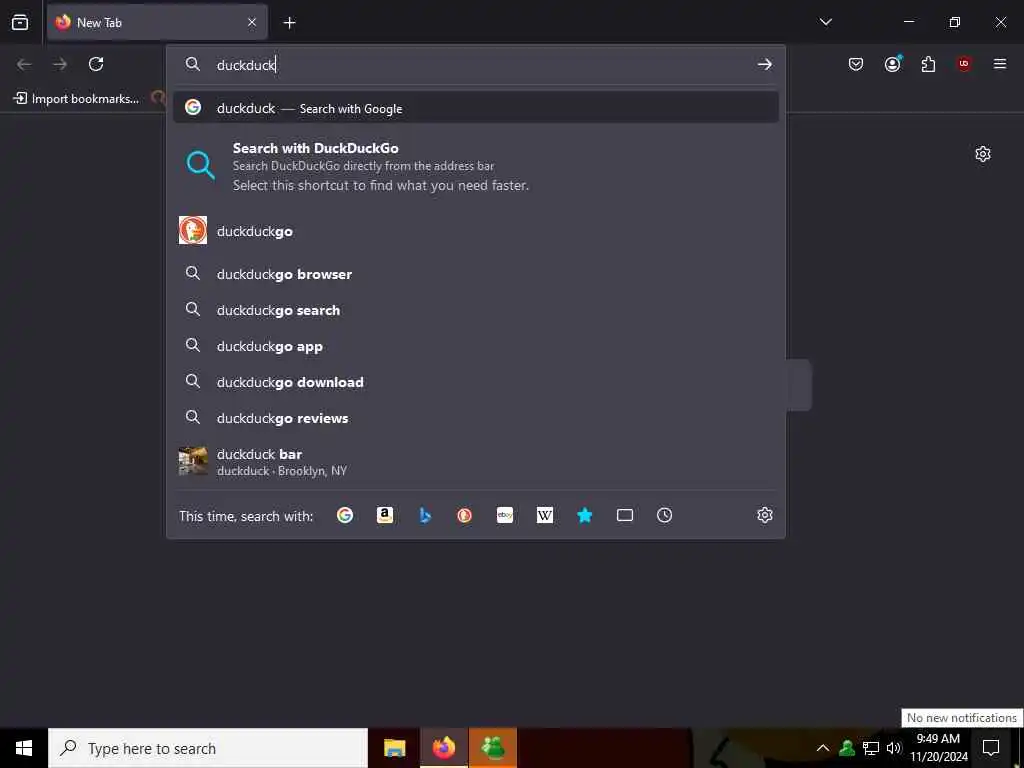
Task: Open the list all tabs chevron
Action: [x=825, y=22]
